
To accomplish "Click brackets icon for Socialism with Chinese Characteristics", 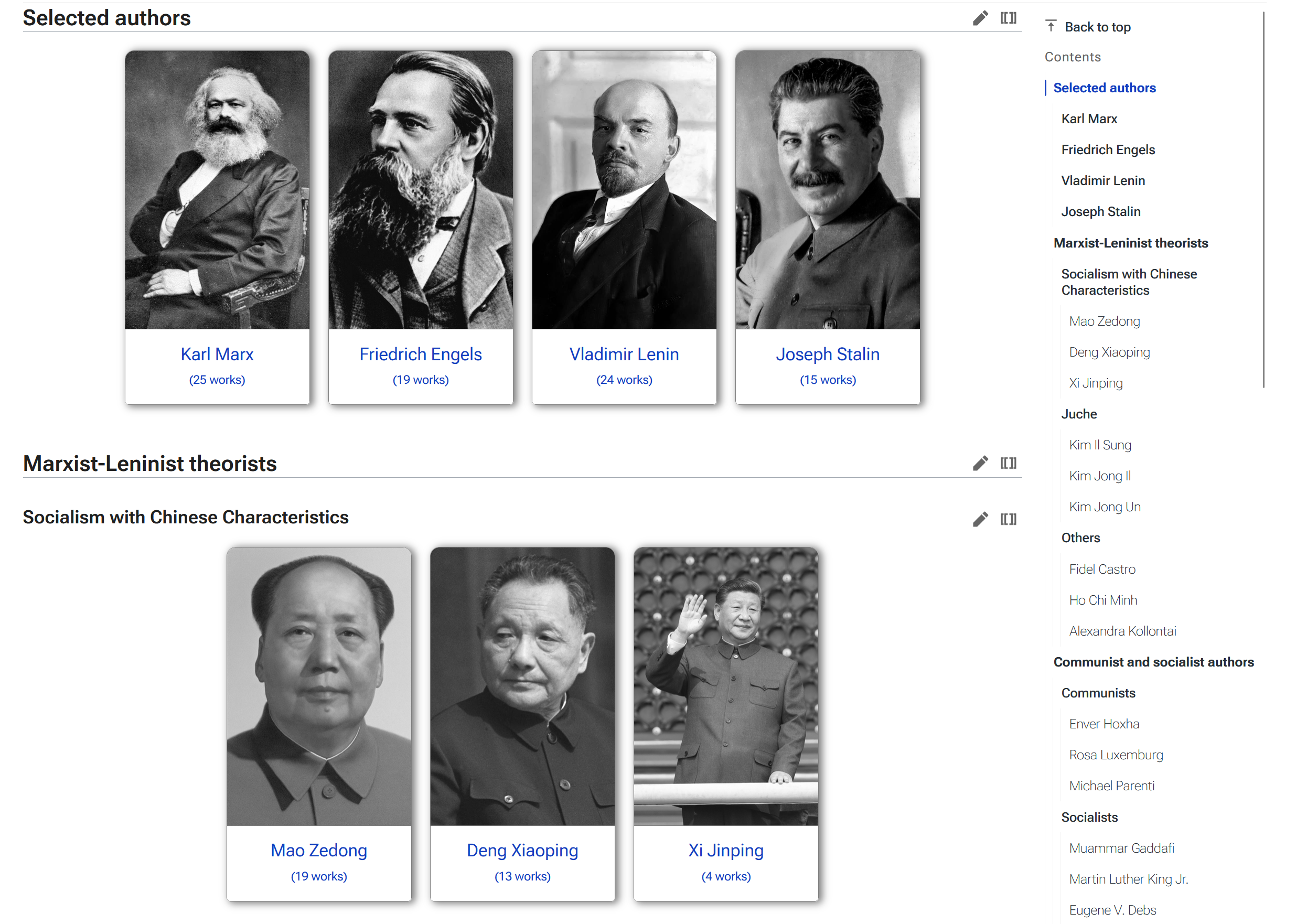I will (x=1008, y=519).
